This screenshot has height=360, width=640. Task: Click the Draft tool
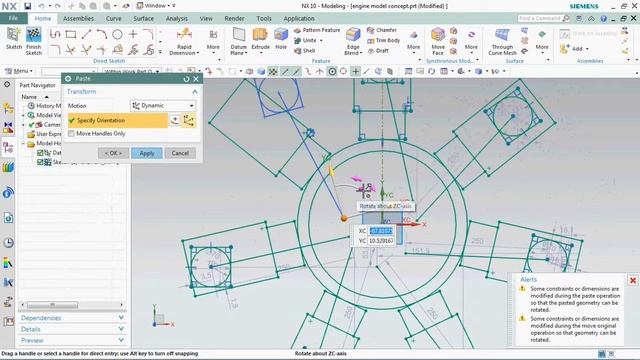click(x=378, y=51)
